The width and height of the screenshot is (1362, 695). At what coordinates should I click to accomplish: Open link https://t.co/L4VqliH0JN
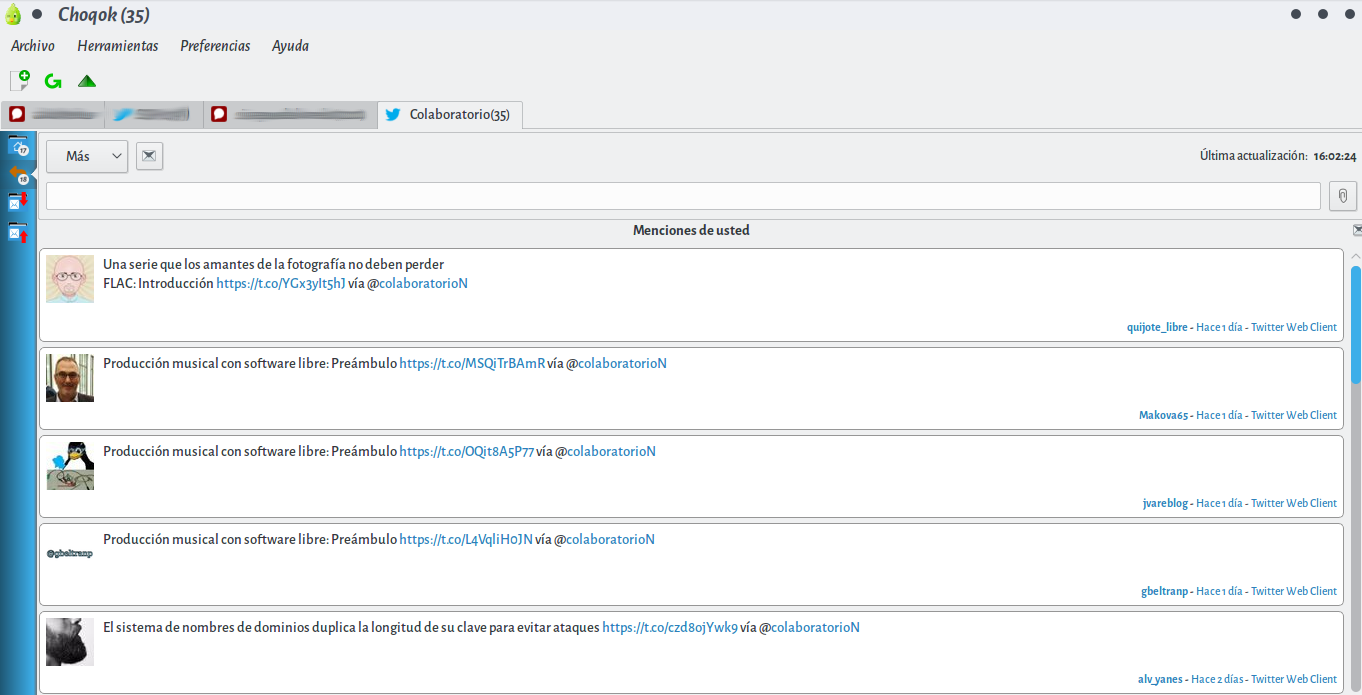(467, 539)
